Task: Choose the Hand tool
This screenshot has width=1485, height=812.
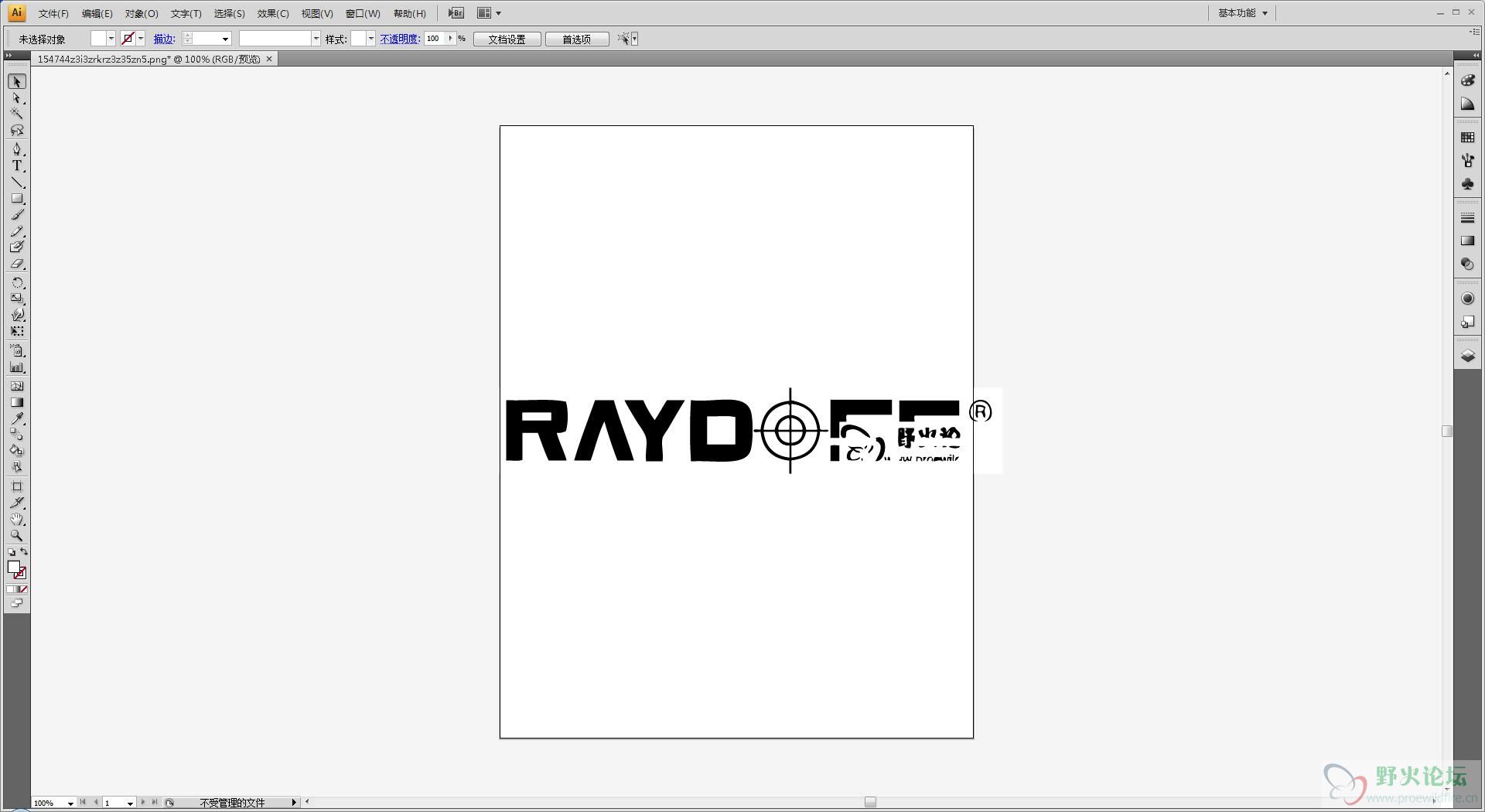Action: (x=17, y=519)
